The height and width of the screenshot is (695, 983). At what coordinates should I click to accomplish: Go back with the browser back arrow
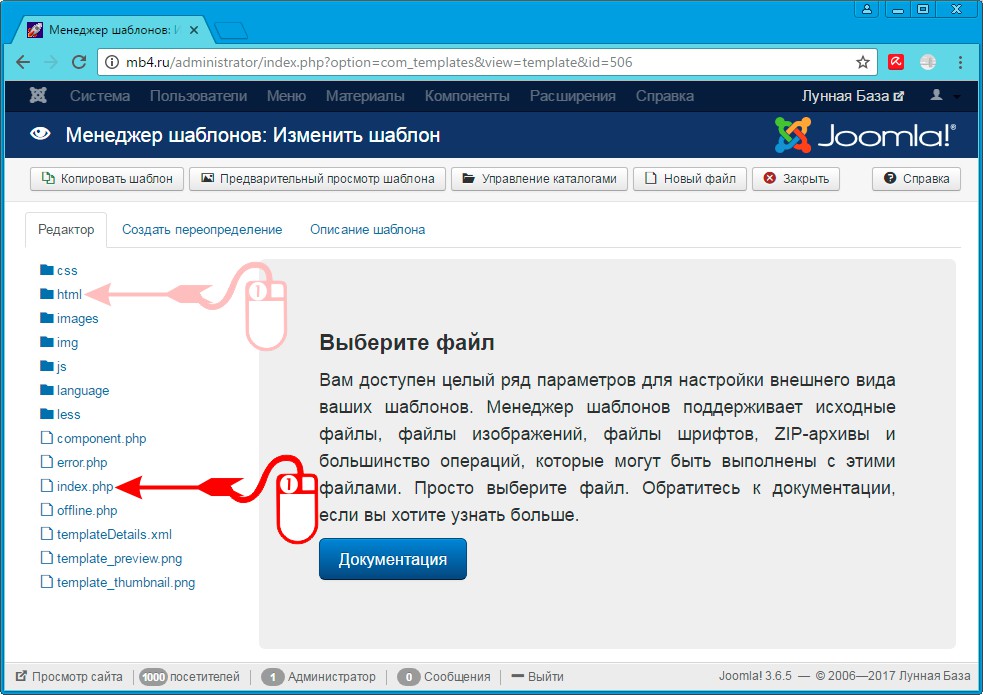click(x=23, y=62)
